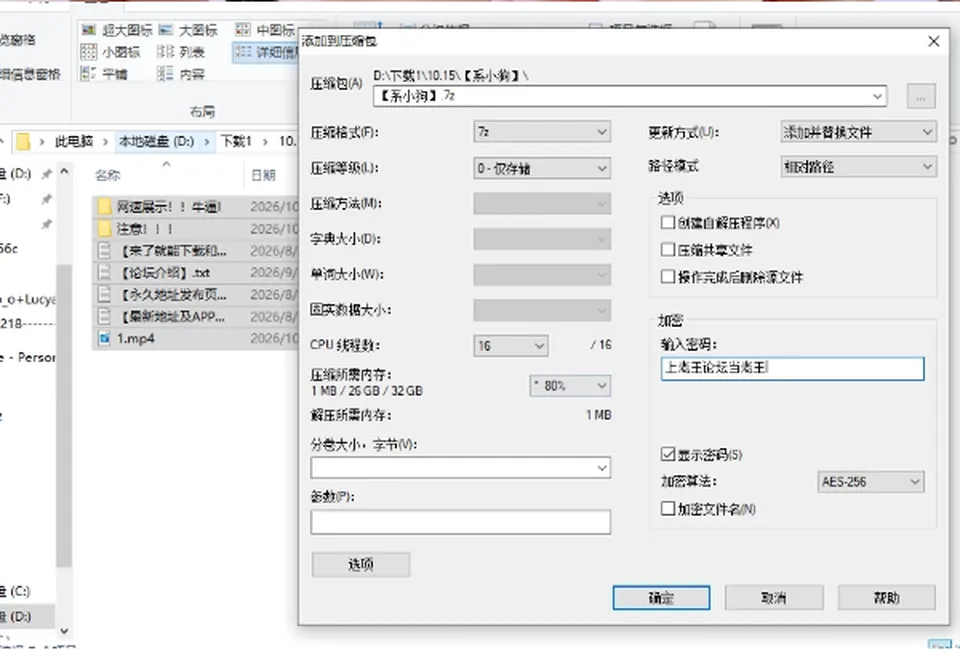Open the 压缩格式 dropdown showing 7z

point(542,132)
